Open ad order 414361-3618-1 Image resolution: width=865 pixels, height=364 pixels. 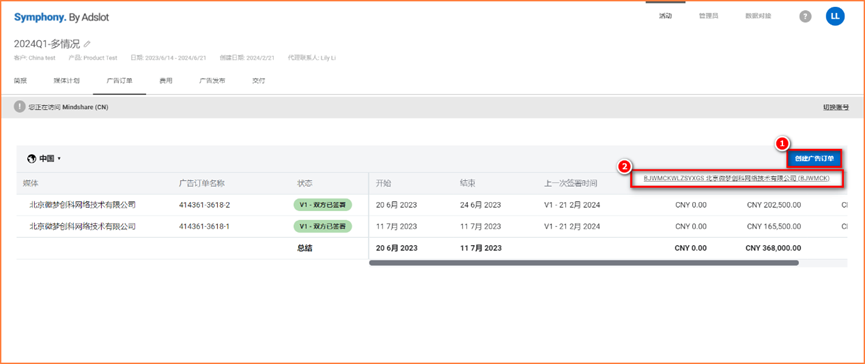click(204, 226)
